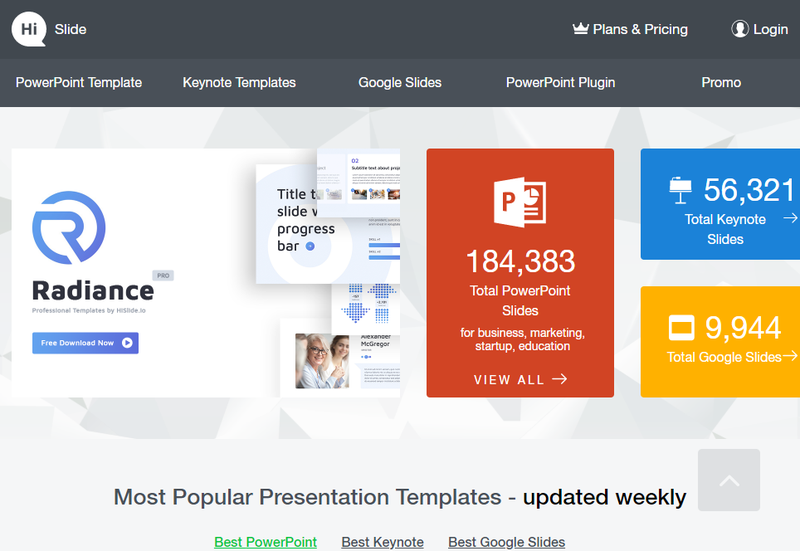Screen dimensions: 800x551
Task: Click the Total Google Slides label
Action: pos(724,357)
